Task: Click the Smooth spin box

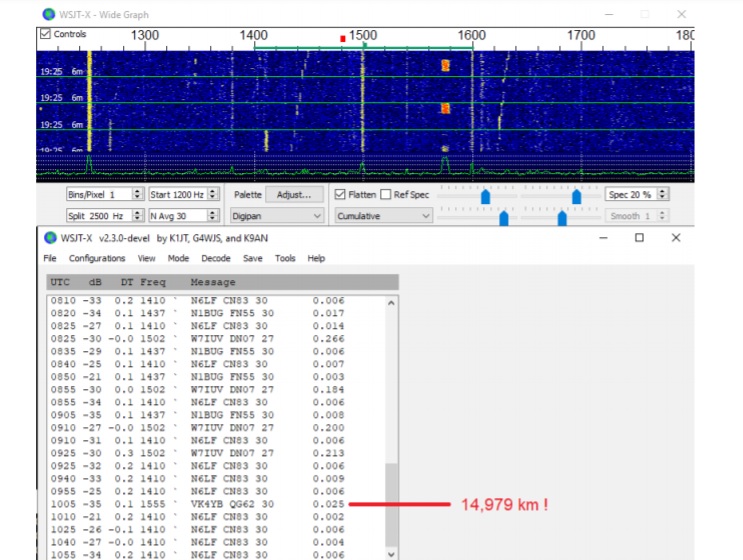Action: coord(636,216)
